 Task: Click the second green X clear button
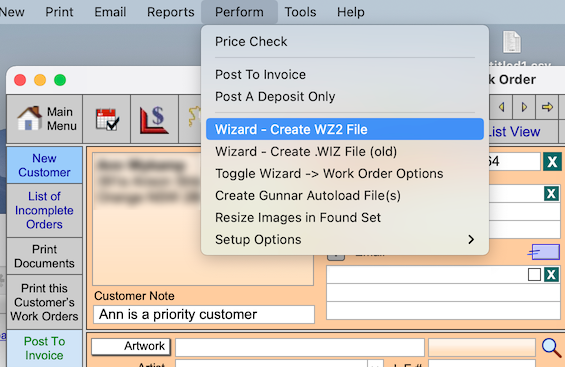[551, 194]
